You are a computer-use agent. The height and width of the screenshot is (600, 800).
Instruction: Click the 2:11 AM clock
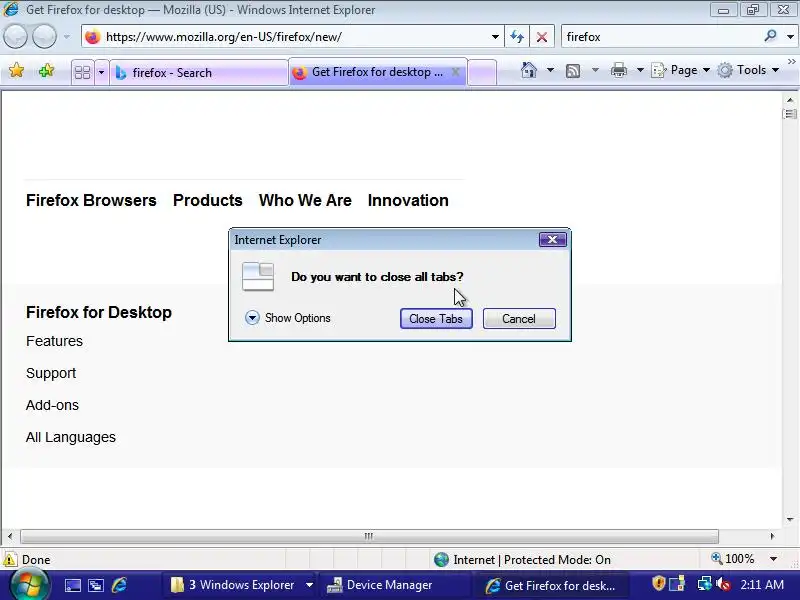tap(762, 585)
